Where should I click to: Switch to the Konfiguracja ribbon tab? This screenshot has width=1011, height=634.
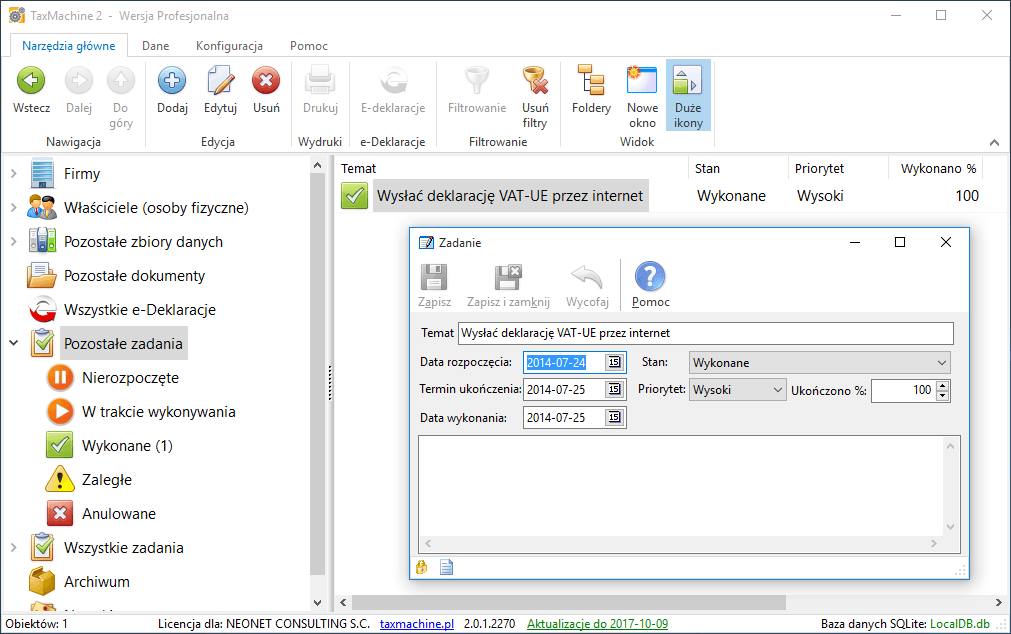point(229,46)
